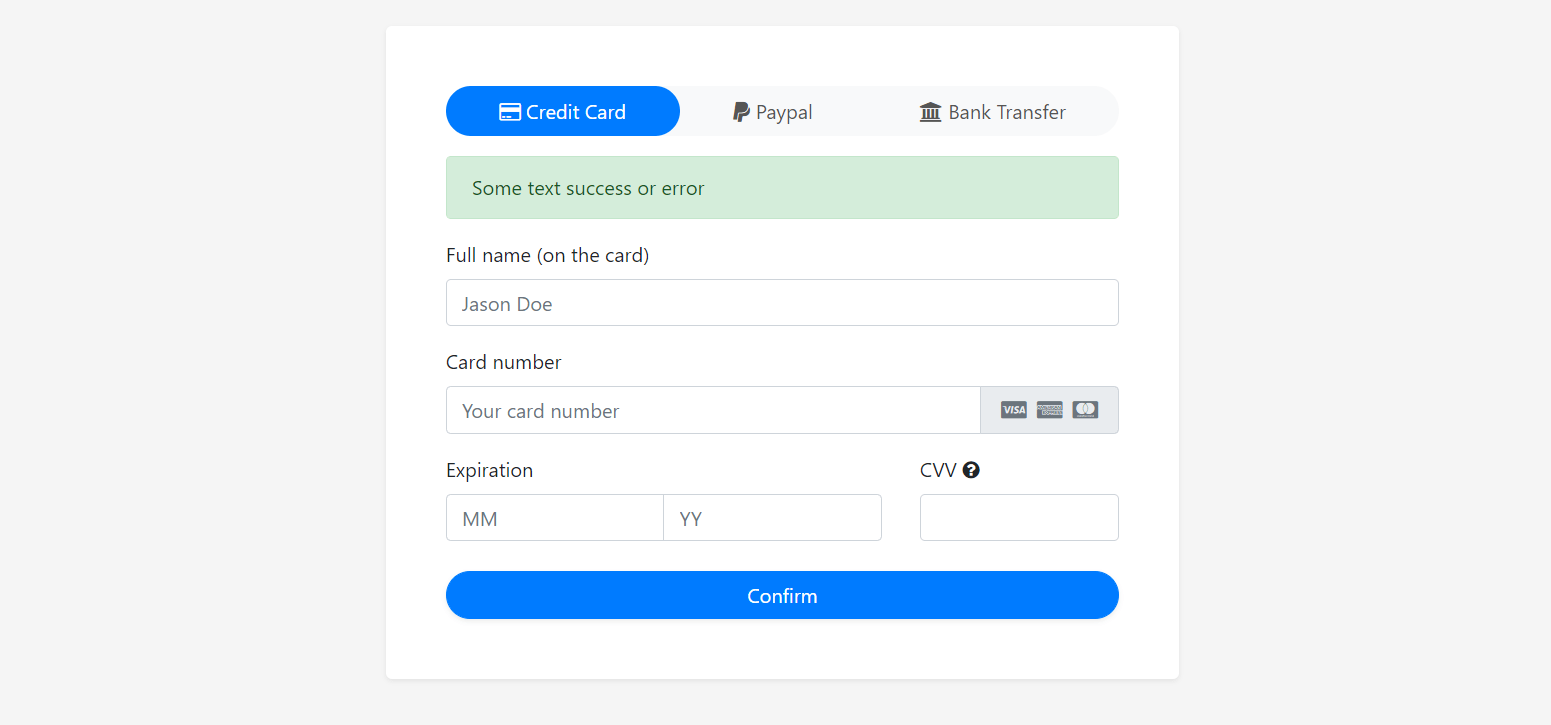1551x725 pixels.
Task: Select the Mastercard icon
Action: (1084, 410)
